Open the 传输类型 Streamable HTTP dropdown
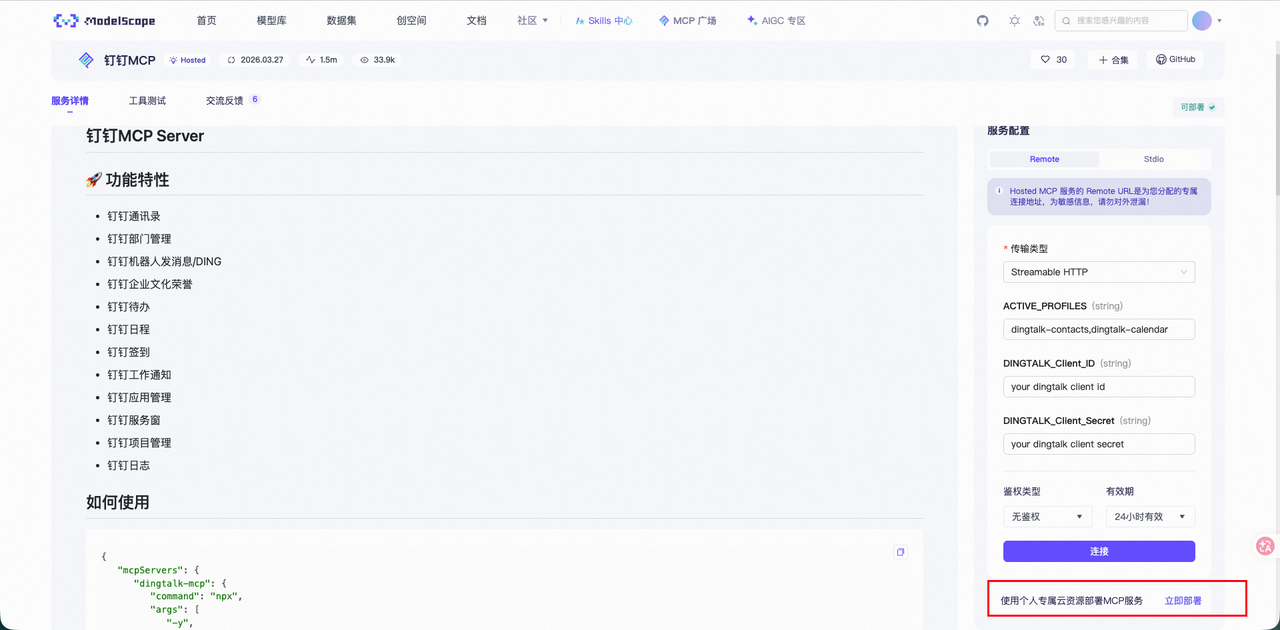This screenshot has width=1280, height=630. (1099, 272)
